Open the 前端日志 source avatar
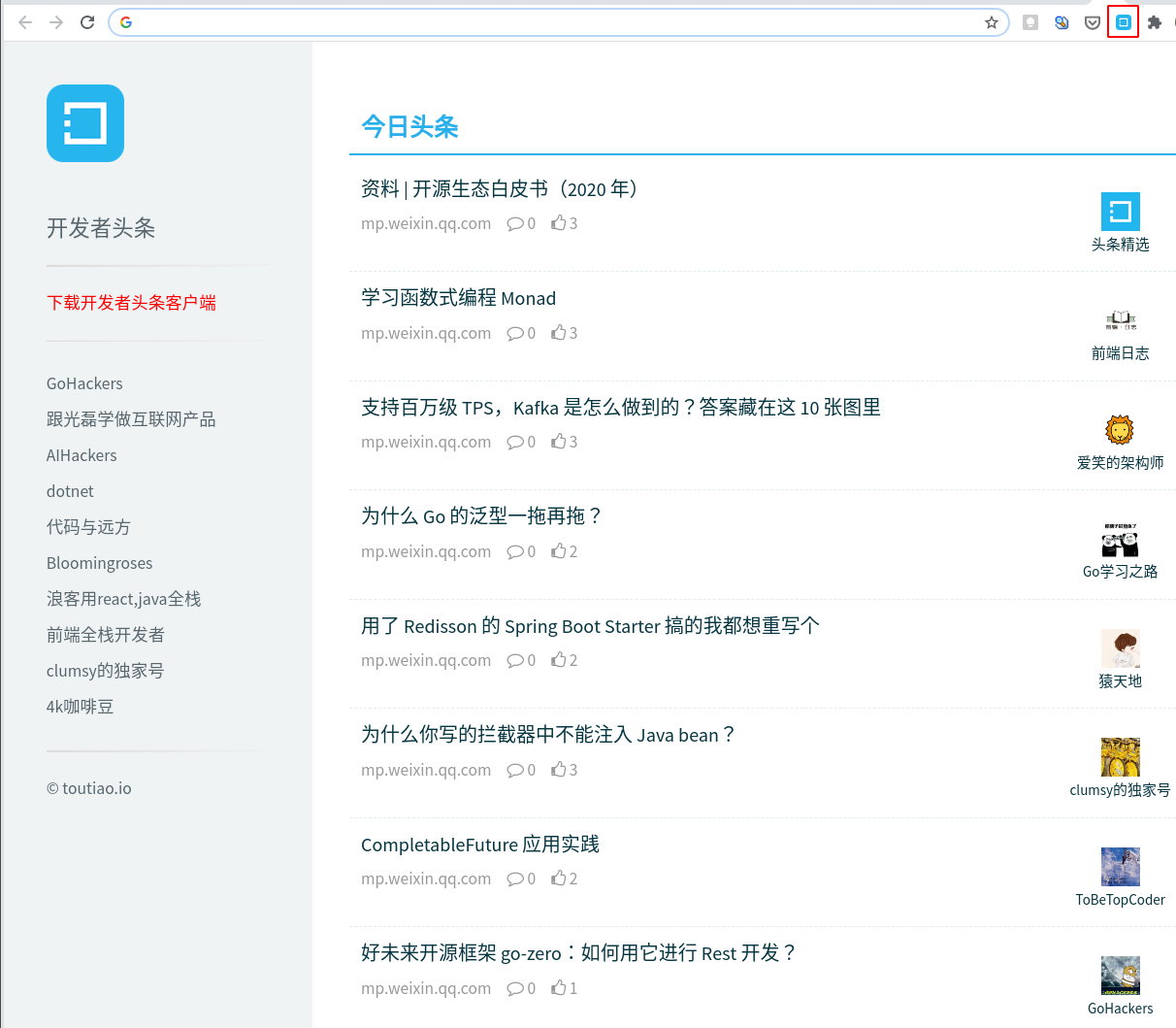The image size is (1176, 1028). (x=1121, y=320)
